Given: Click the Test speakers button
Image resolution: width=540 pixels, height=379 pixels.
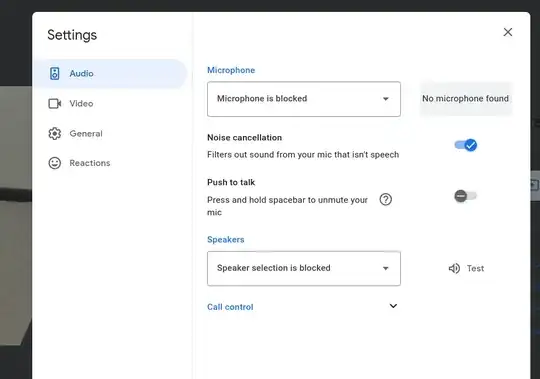Looking at the screenshot, I should (x=466, y=269).
